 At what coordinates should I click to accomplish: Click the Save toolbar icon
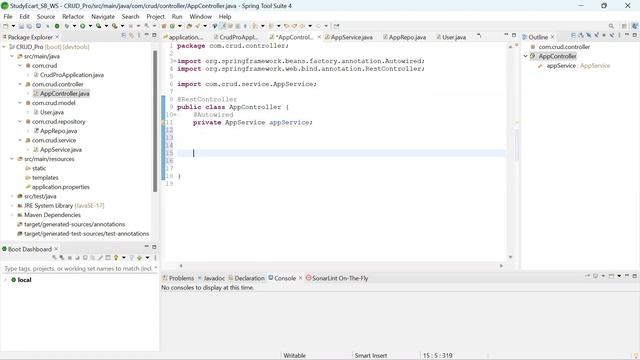21,26
